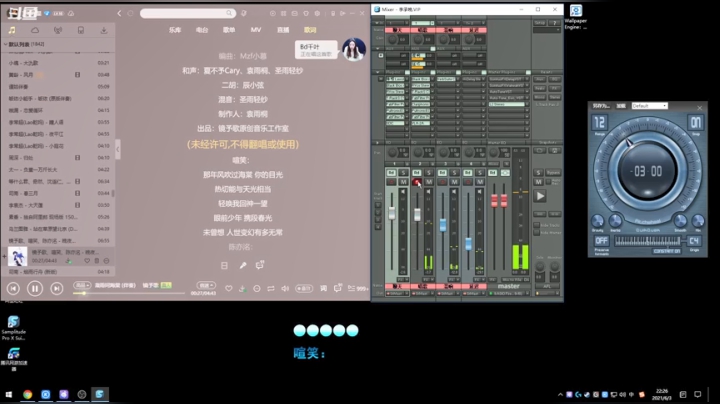Expand the EQ section in mixer

coord(377,142)
